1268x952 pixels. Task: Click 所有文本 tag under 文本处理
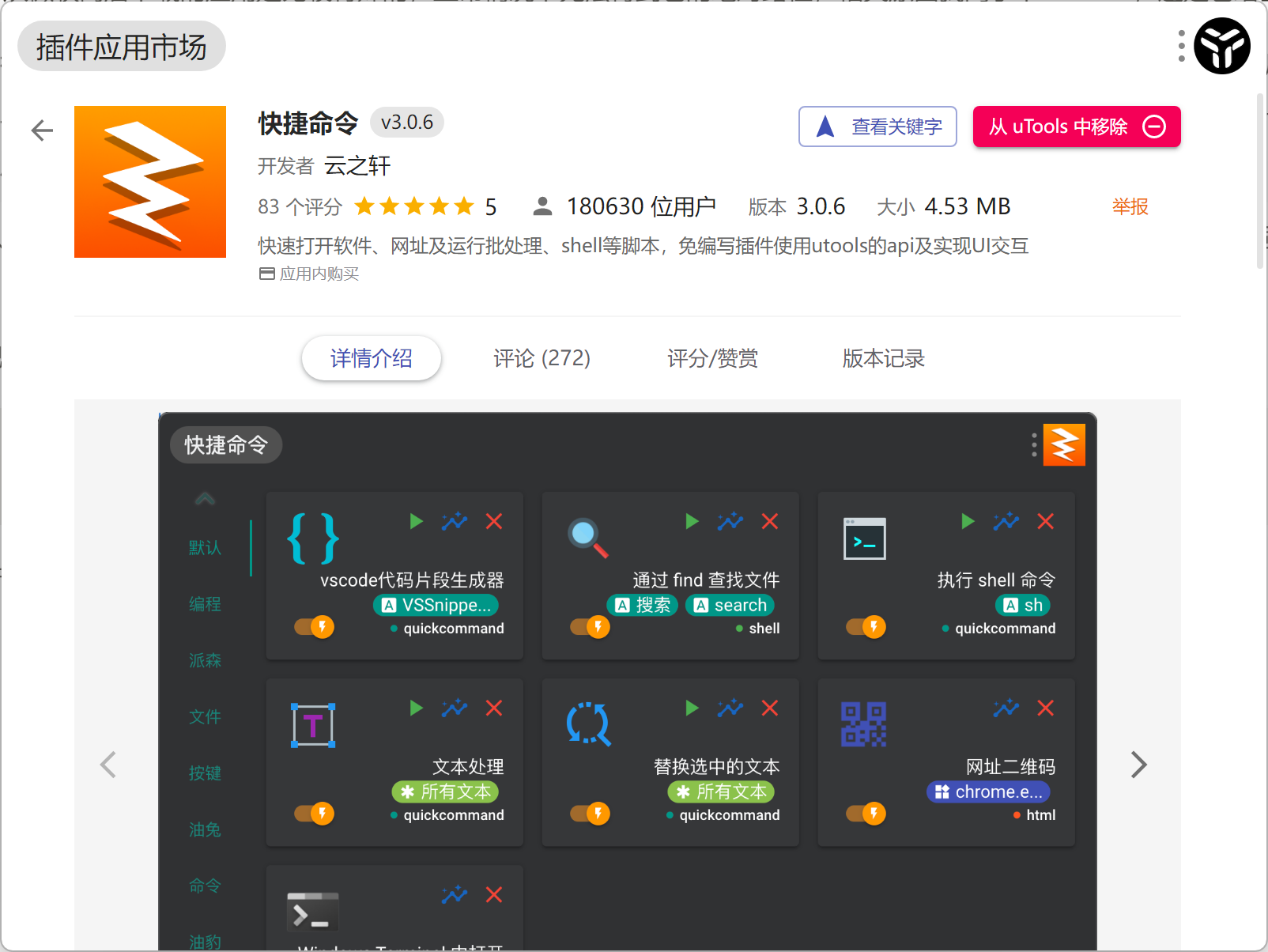[x=446, y=791]
